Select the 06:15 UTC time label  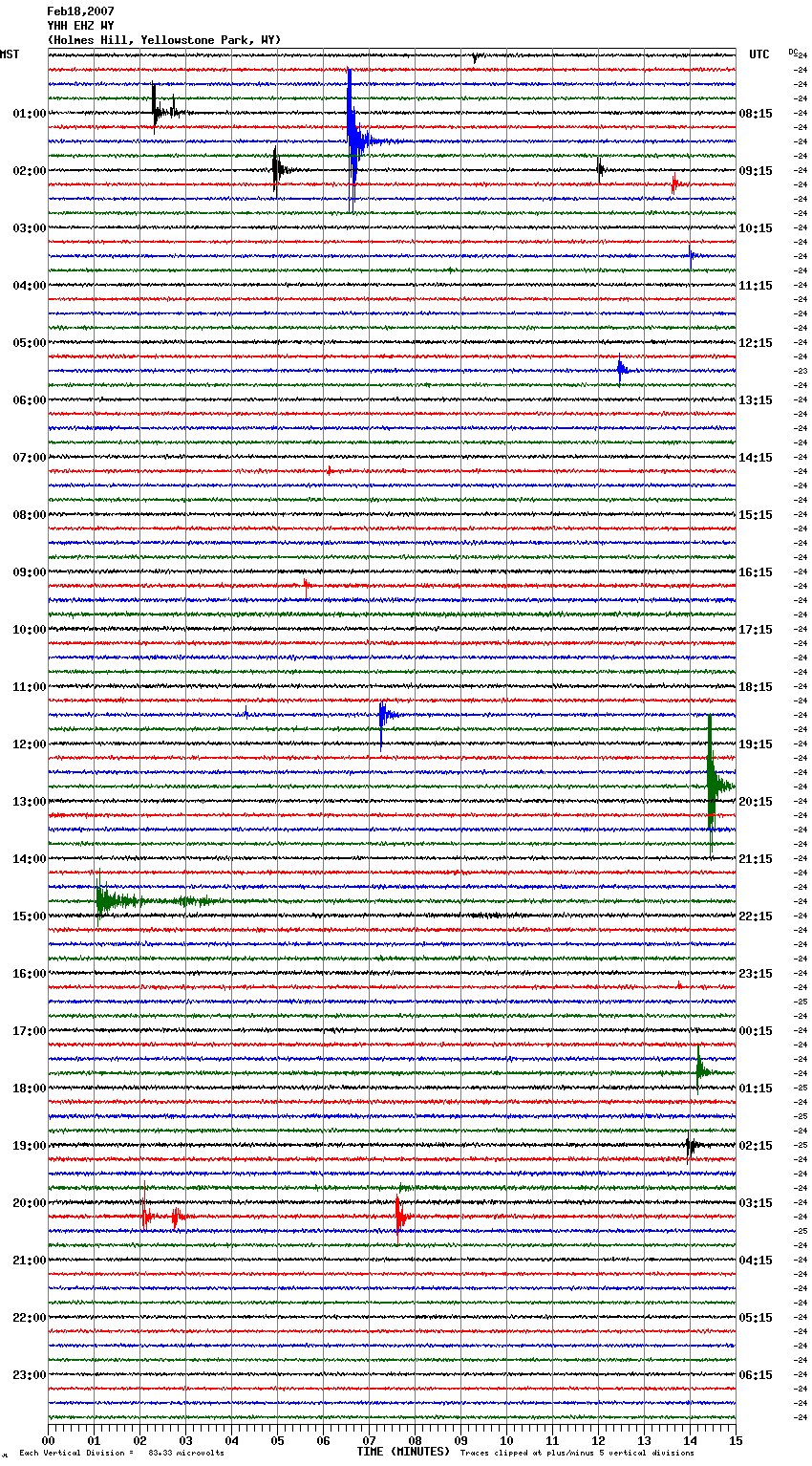pos(756,1375)
